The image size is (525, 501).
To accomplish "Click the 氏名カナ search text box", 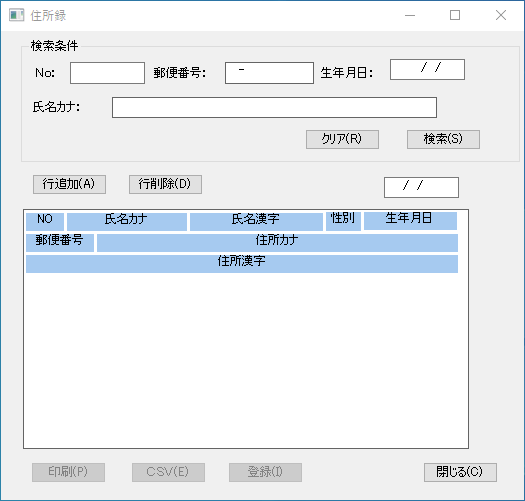I will point(274,108).
